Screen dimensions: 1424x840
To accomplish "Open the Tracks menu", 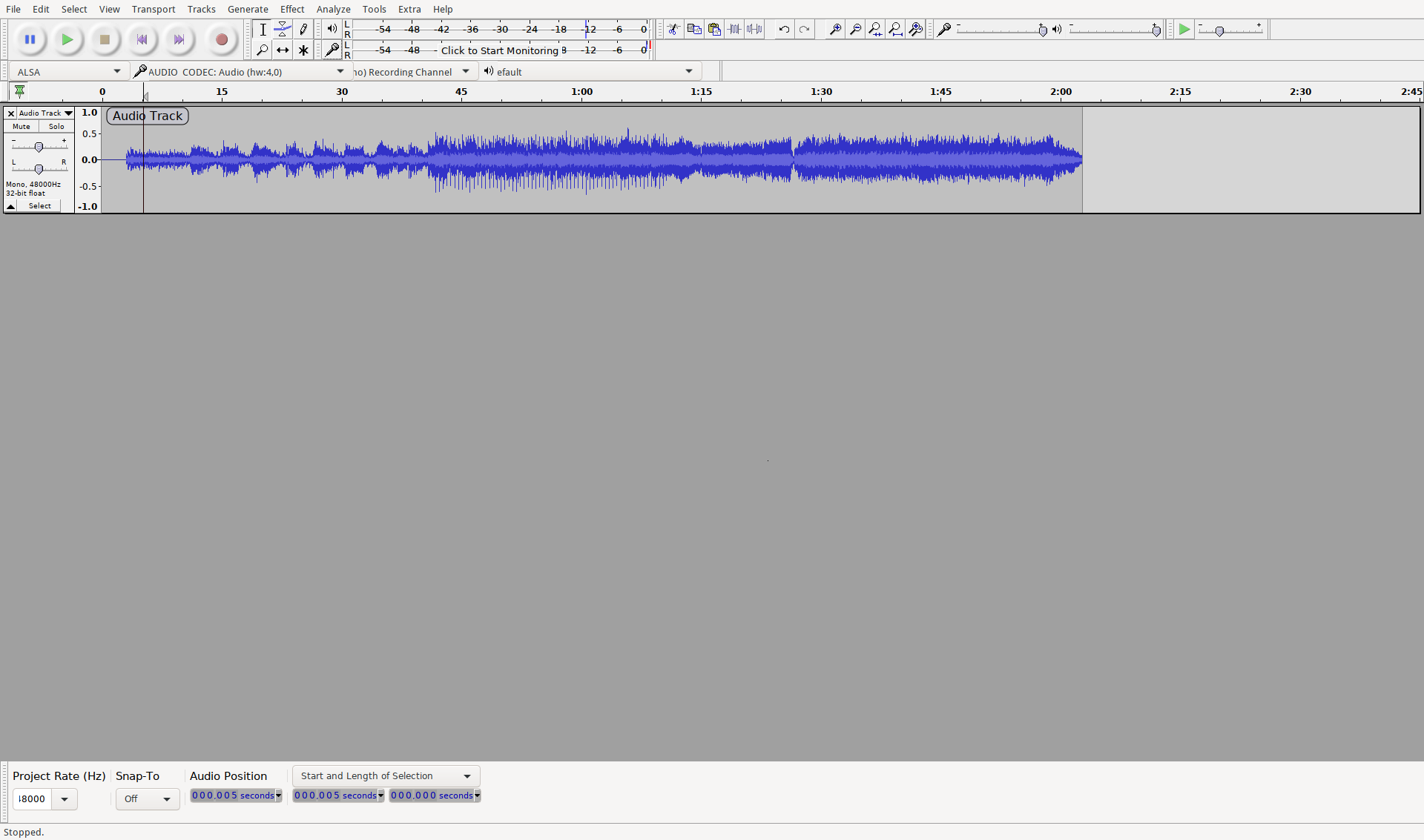I will [201, 9].
